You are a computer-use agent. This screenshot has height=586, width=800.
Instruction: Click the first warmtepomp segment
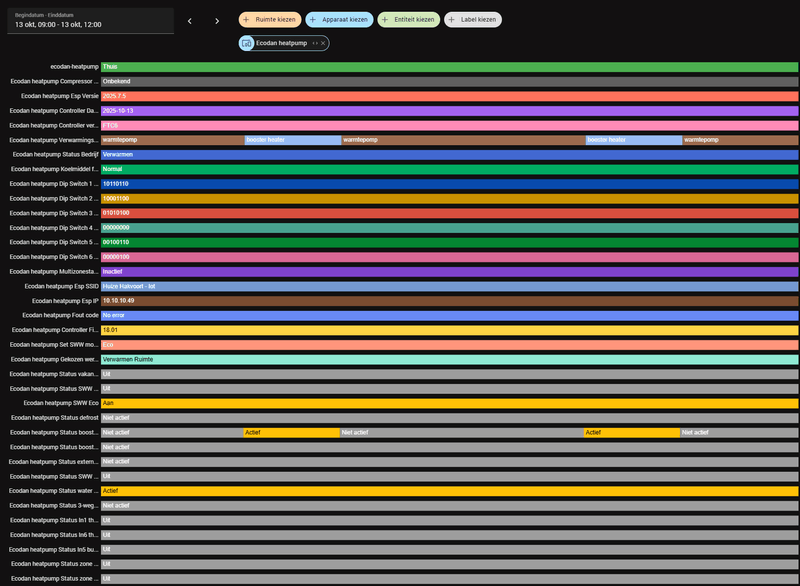pyautogui.click(x=173, y=140)
